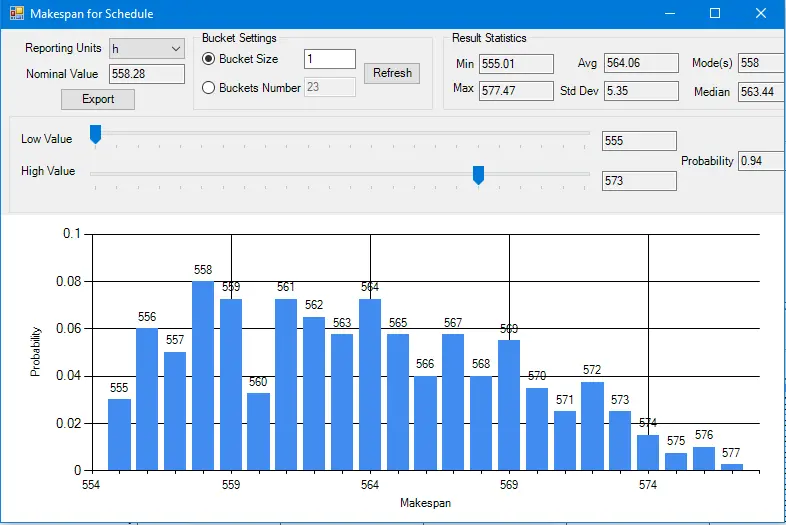This screenshot has width=786, height=525.
Task: Click the High Value slider handle
Action: [x=478, y=175]
